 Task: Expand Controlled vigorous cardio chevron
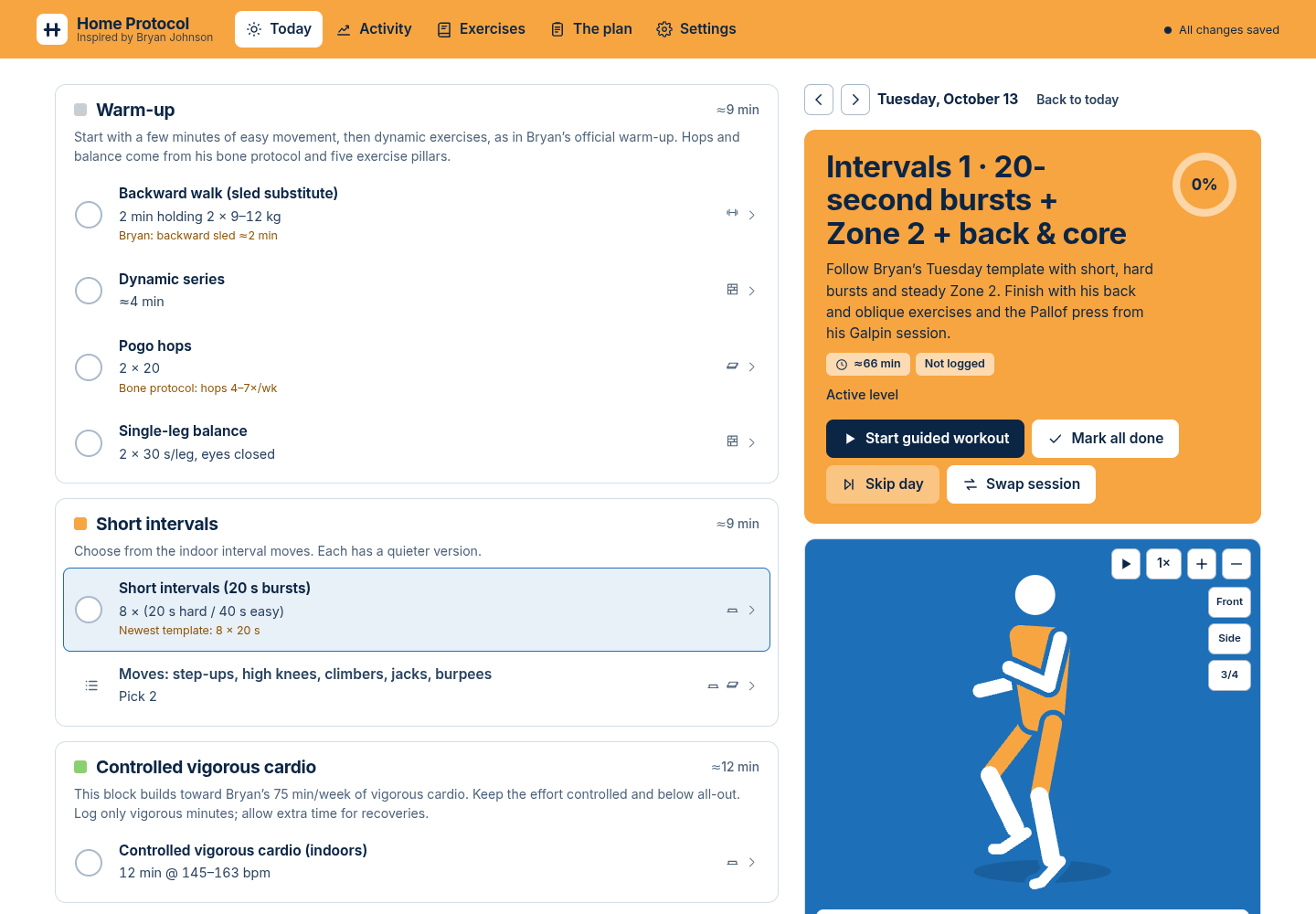point(752,863)
